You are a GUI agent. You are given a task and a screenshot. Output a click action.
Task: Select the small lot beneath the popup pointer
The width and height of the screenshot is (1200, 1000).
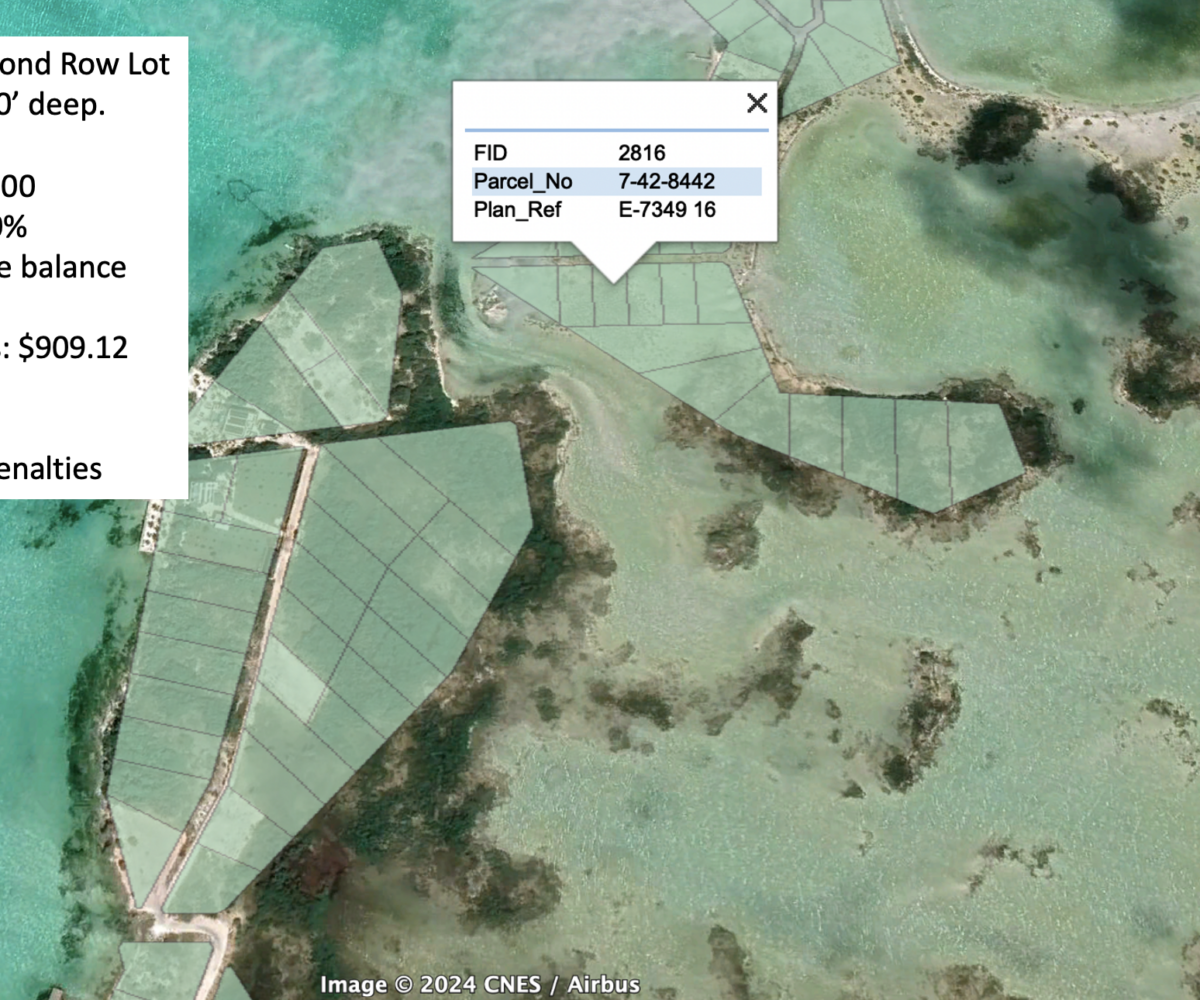pos(610,302)
